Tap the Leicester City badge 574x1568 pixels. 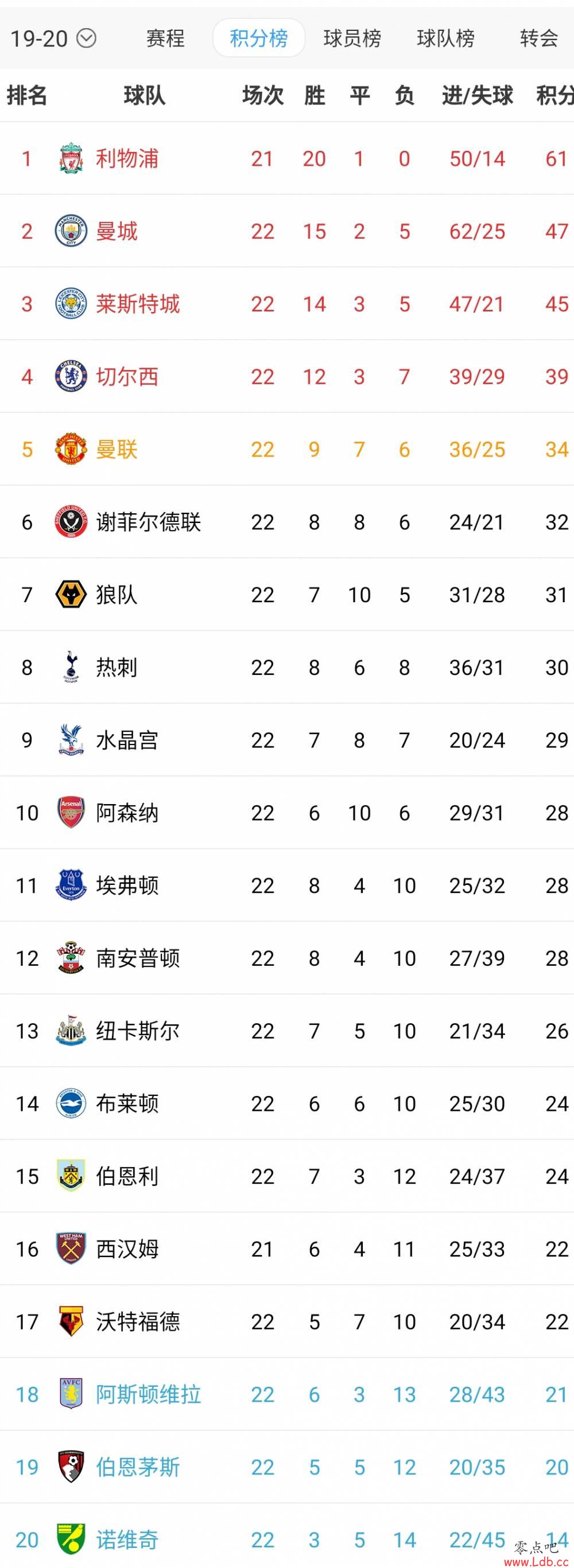tap(71, 303)
